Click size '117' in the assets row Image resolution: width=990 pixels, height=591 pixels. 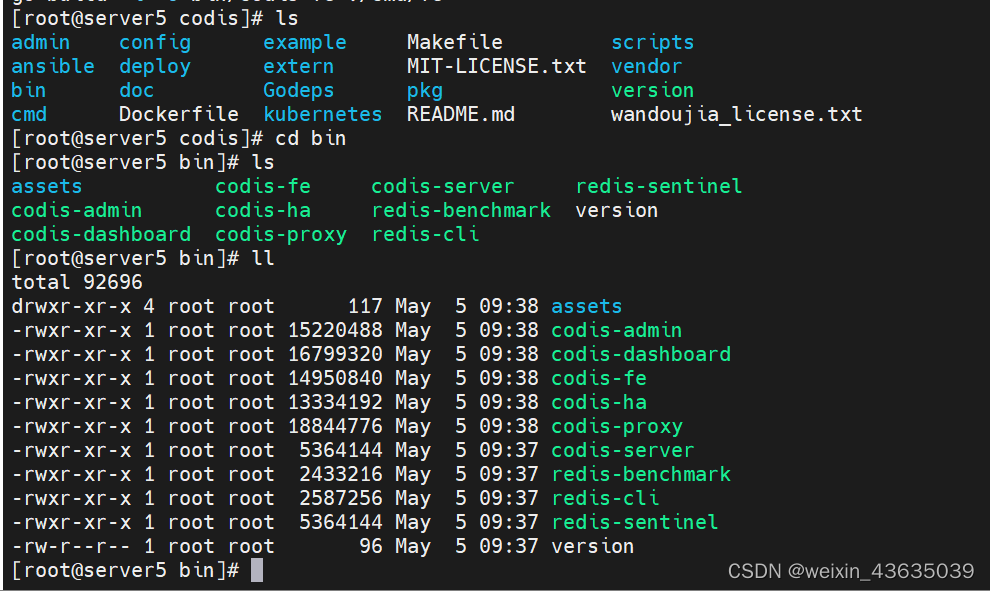tap(365, 306)
